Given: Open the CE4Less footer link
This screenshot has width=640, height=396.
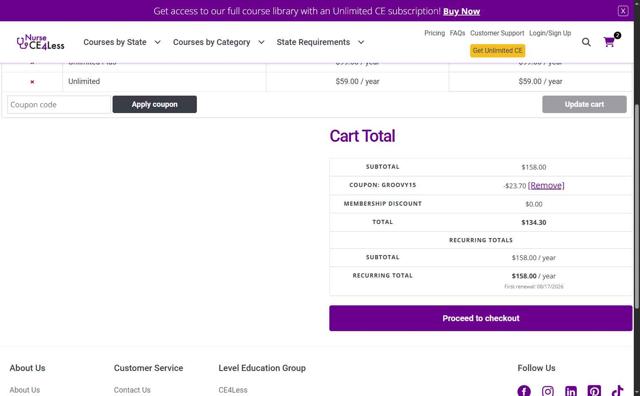Looking at the screenshot, I should click(233, 390).
